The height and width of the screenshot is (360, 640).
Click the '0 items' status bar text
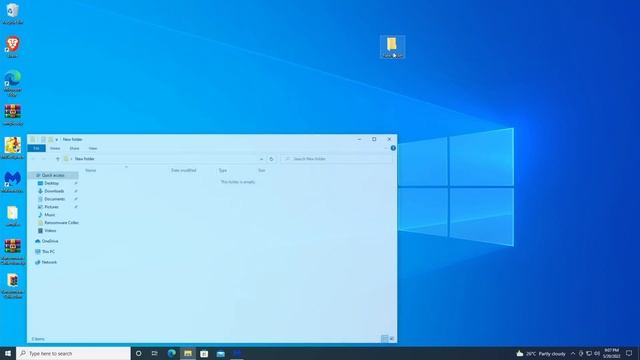coord(38,339)
